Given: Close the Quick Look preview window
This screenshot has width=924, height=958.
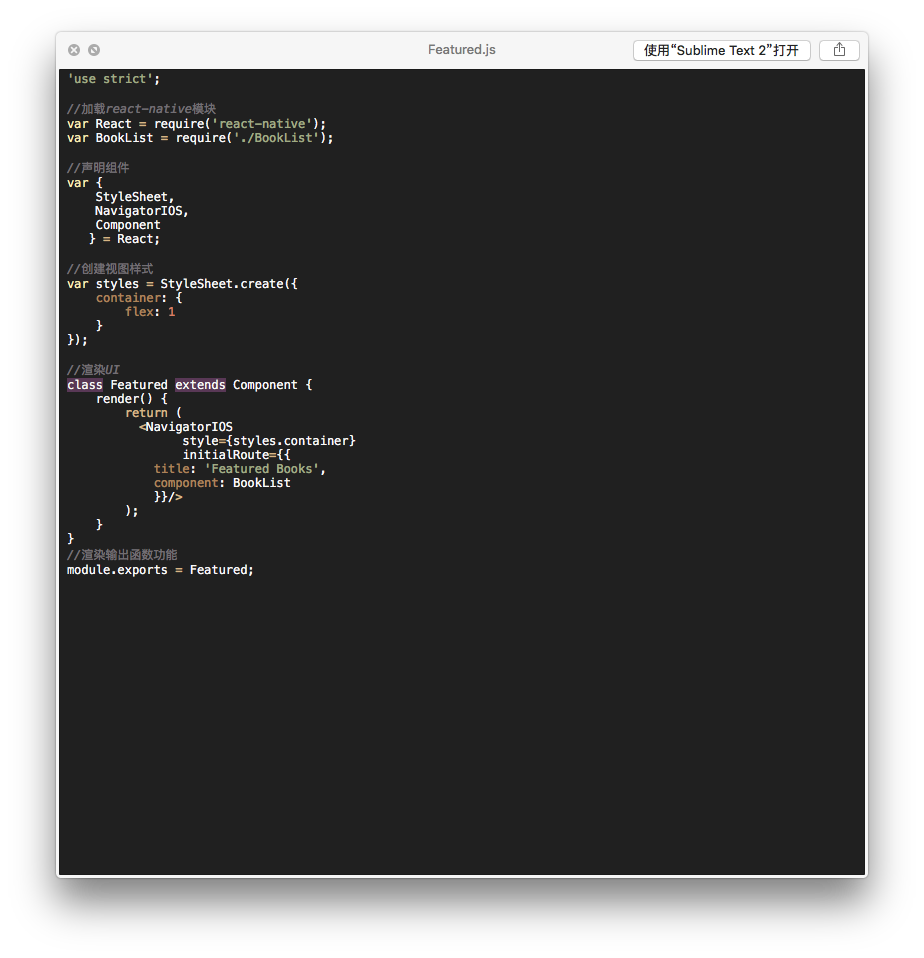Looking at the screenshot, I should [x=74, y=50].
